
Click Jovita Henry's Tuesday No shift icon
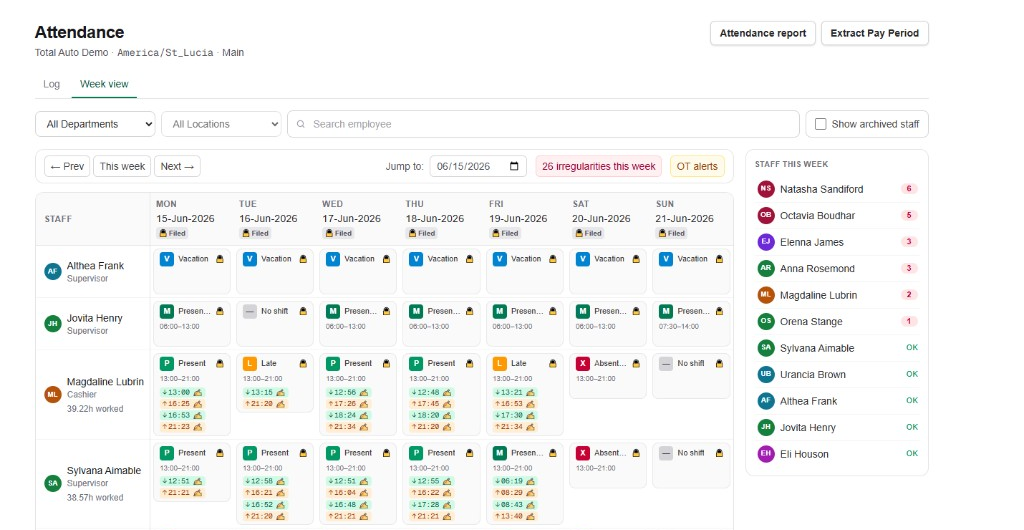coord(249,311)
